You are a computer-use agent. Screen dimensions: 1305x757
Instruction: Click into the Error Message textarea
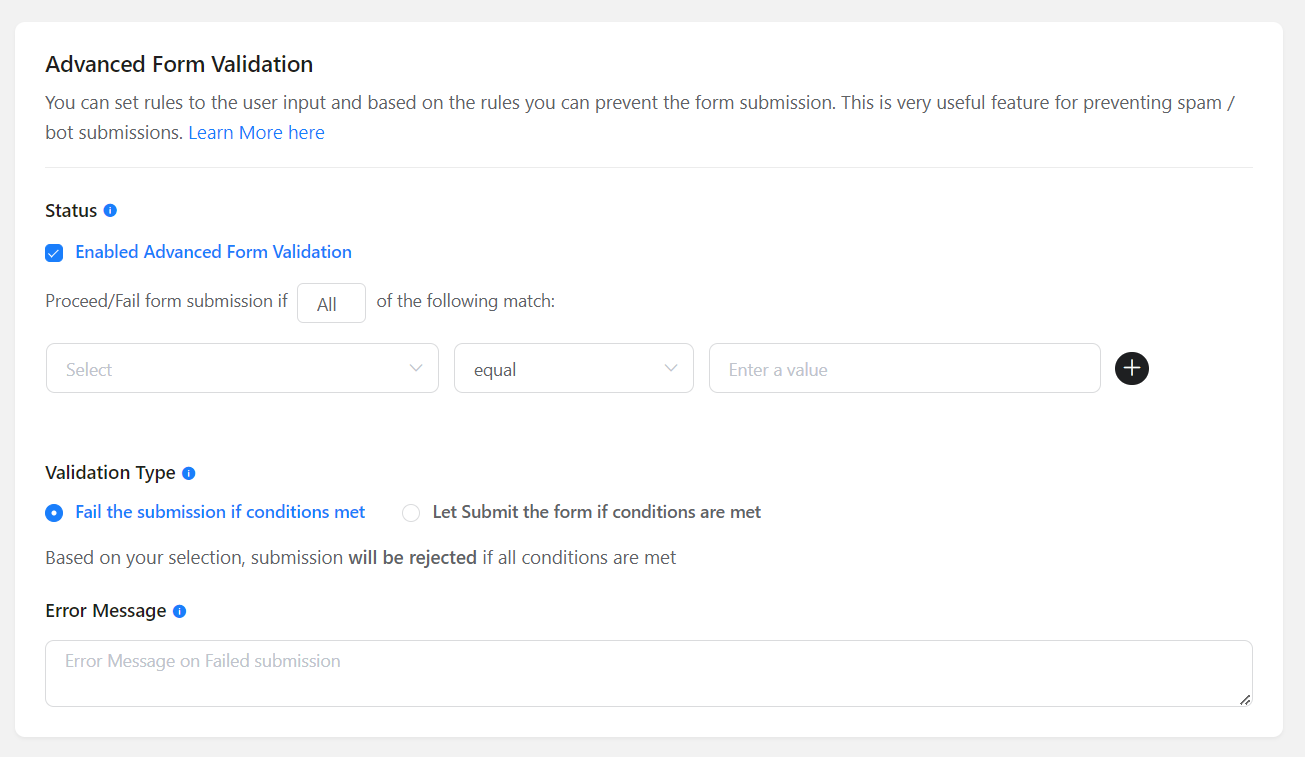click(x=648, y=673)
